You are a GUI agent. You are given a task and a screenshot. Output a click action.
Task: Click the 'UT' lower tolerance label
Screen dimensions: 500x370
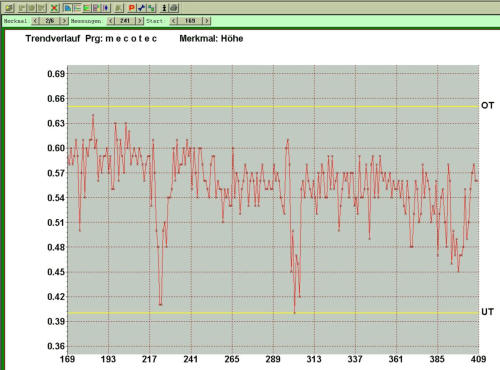pyautogui.click(x=487, y=312)
